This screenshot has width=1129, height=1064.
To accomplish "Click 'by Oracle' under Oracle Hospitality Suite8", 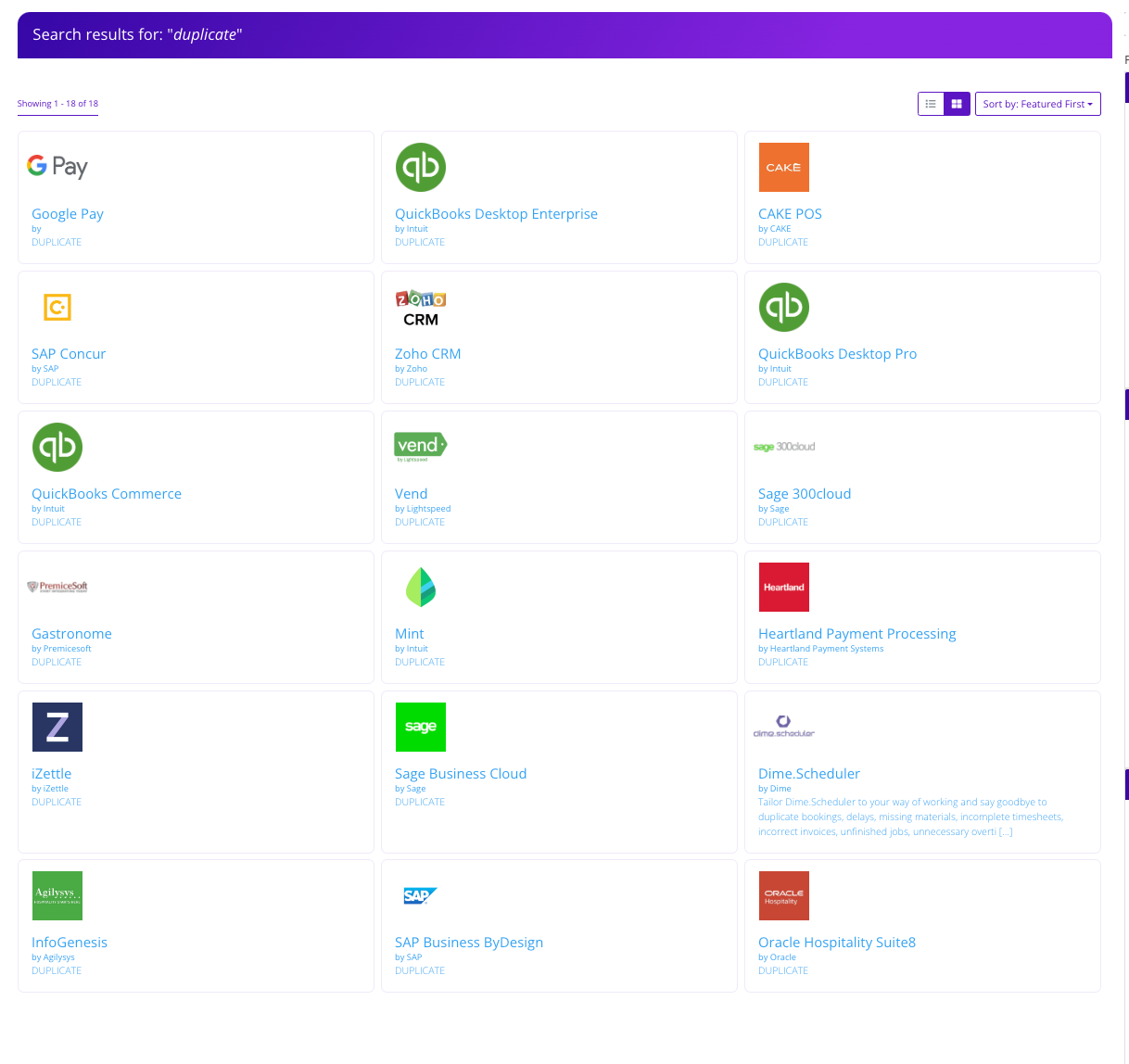I will coord(777,957).
